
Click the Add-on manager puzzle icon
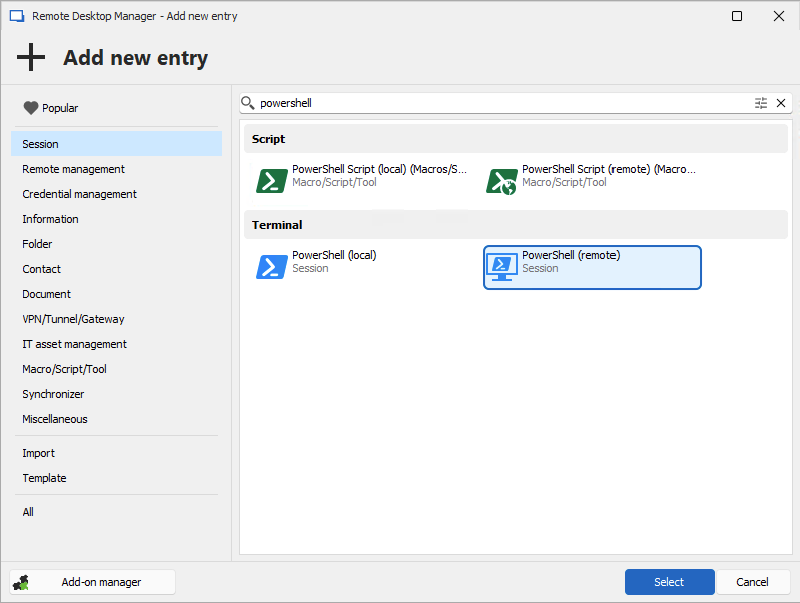[21, 582]
